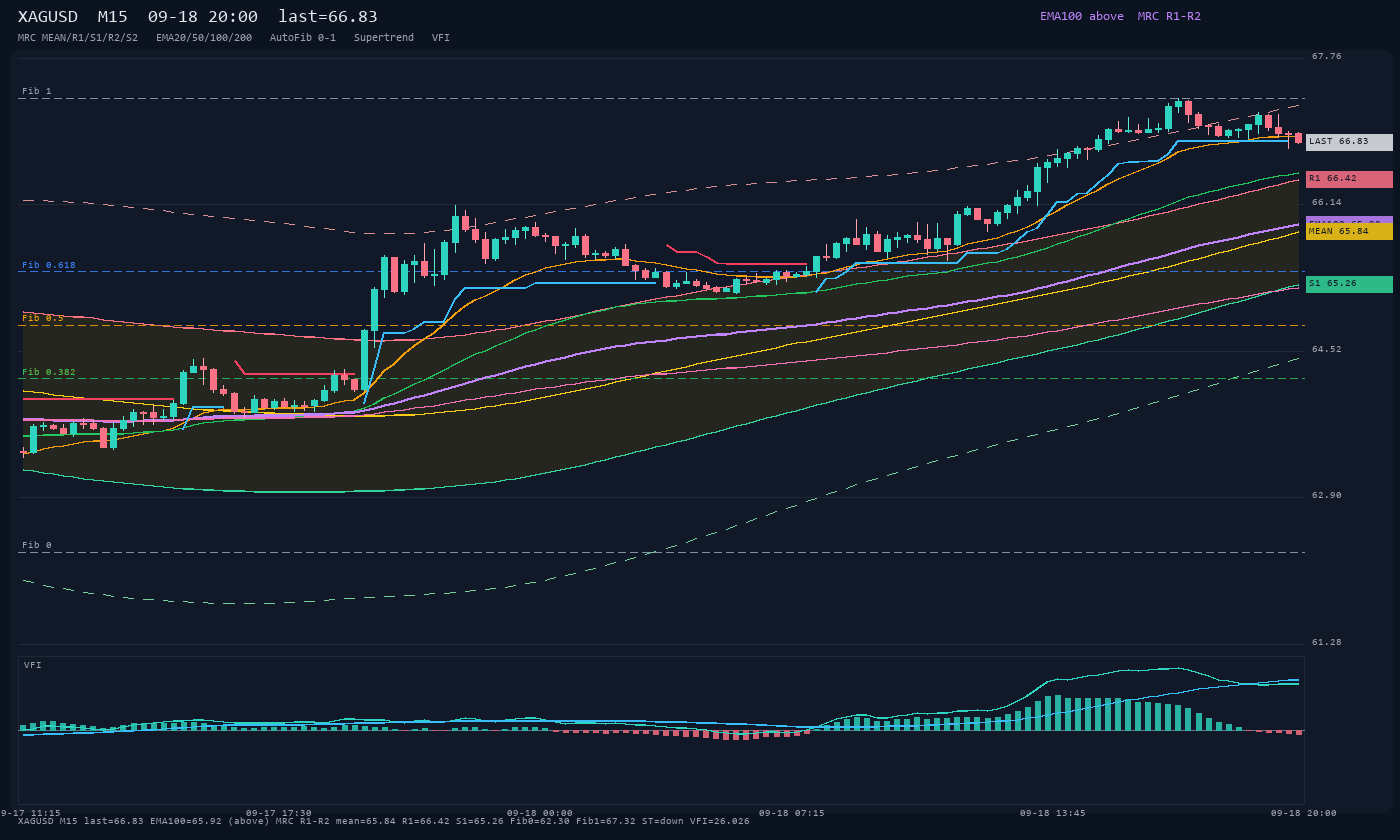Click the 67.76 price axis value
The width and height of the screenshot is (1400, 840).
tap(1327, 56)
